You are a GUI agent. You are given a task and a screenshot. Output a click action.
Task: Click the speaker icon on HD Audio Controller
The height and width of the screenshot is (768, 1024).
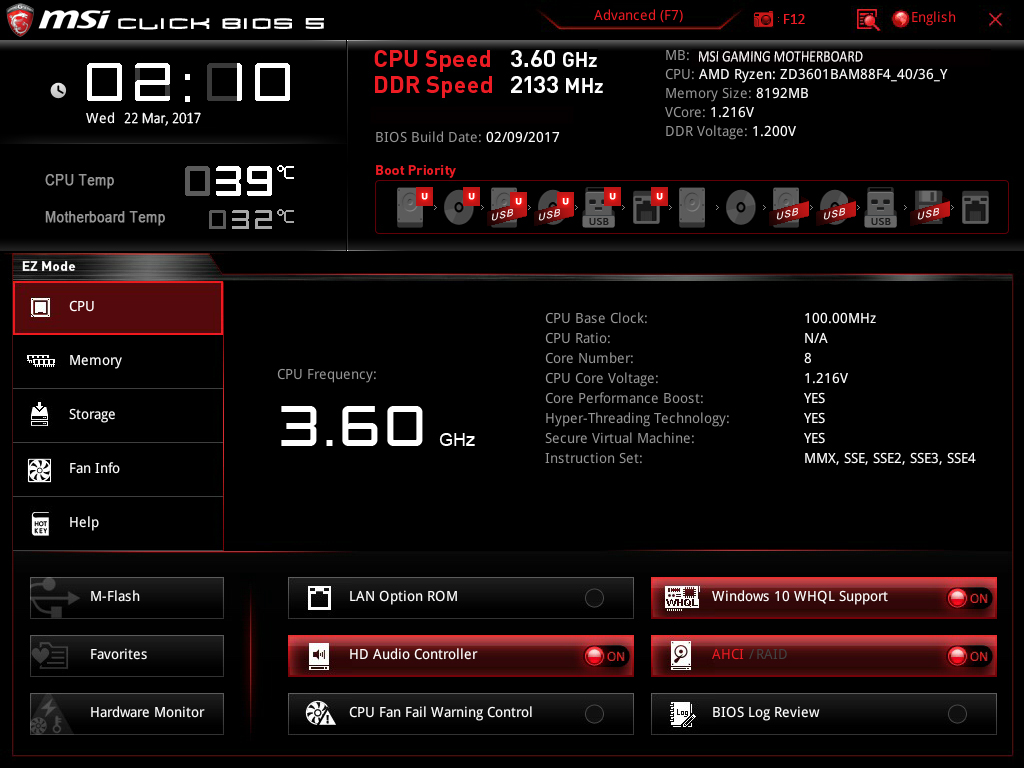[x=319, y=656]
